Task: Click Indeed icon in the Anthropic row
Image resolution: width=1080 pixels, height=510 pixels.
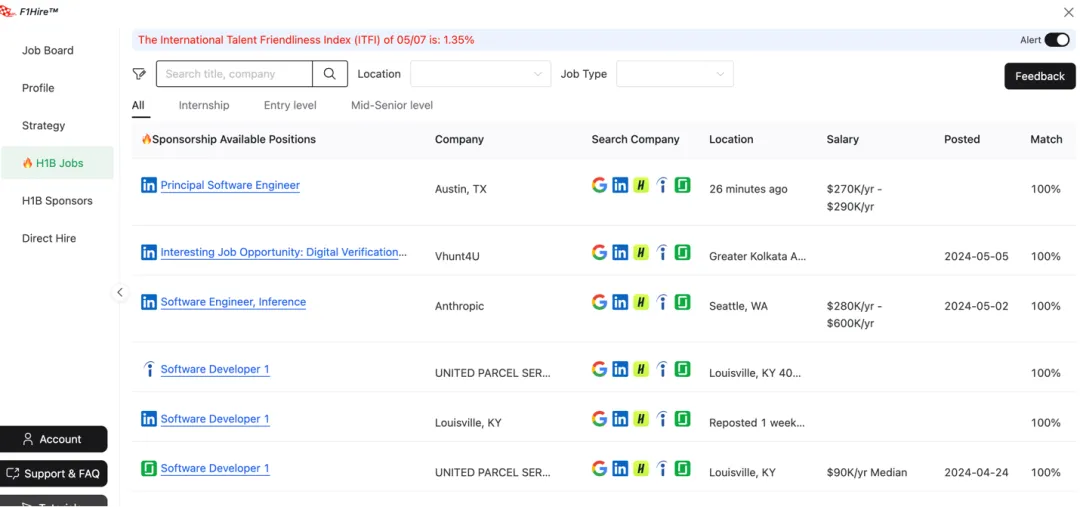Action: pyautogui.click(x=662, y=302)
